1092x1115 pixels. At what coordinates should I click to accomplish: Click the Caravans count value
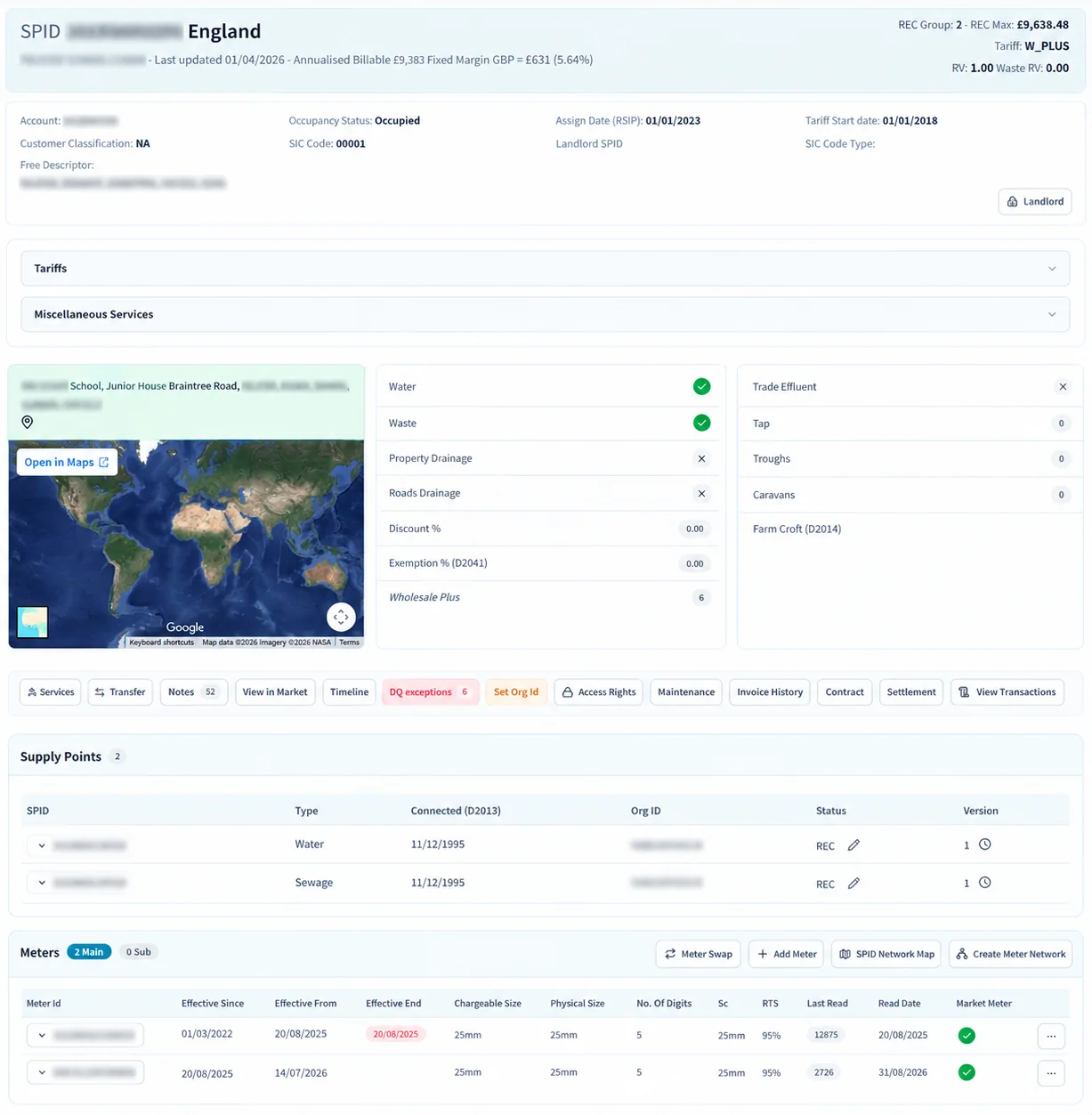coord(1061,495)
